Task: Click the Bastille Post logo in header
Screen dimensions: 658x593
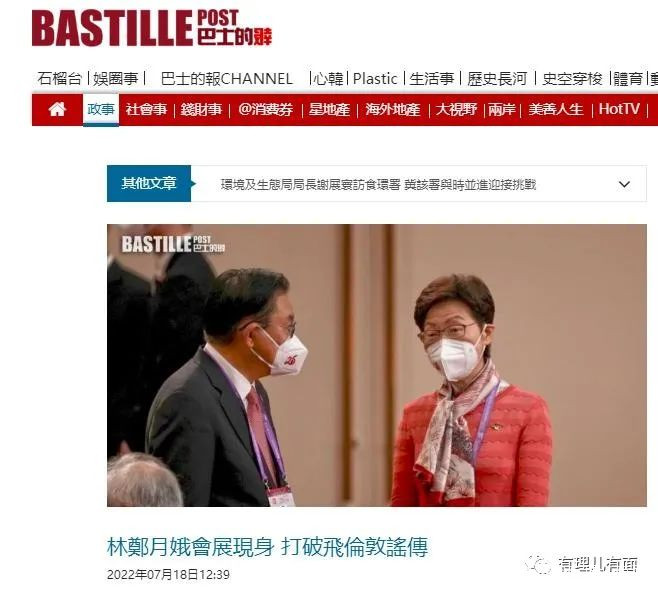Action: 152,28
